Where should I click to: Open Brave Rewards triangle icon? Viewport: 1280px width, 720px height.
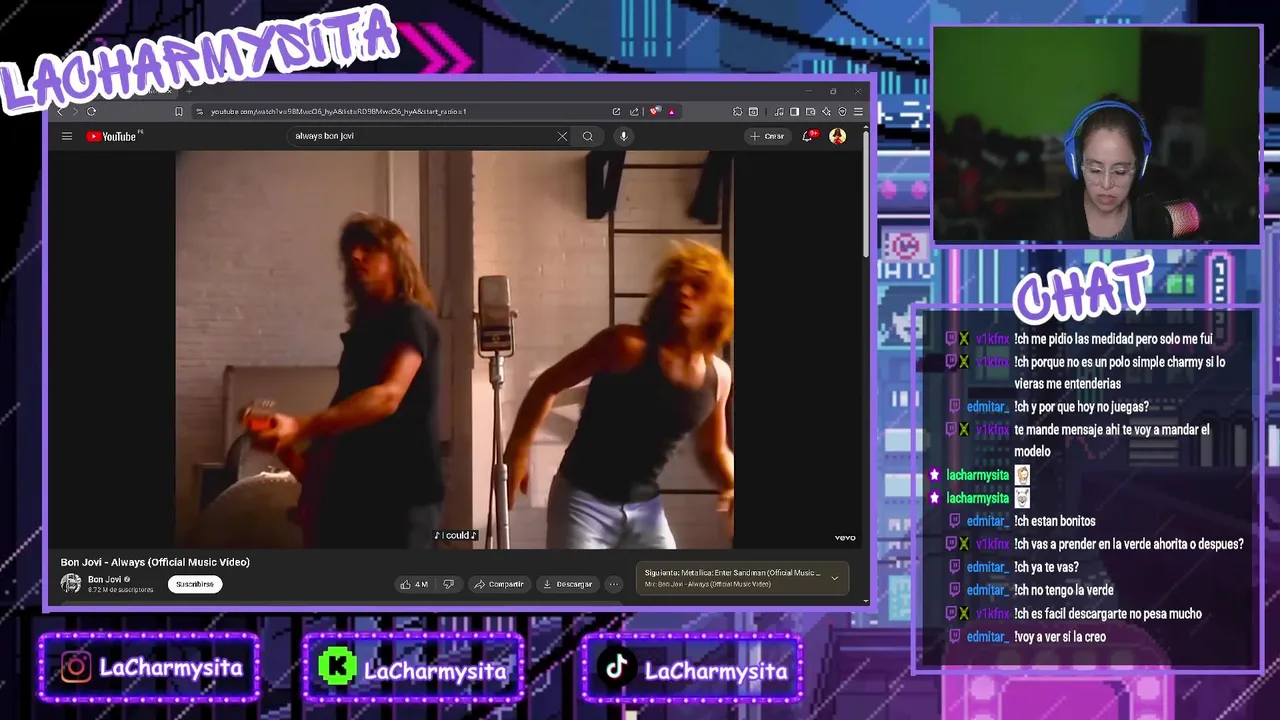671,111
